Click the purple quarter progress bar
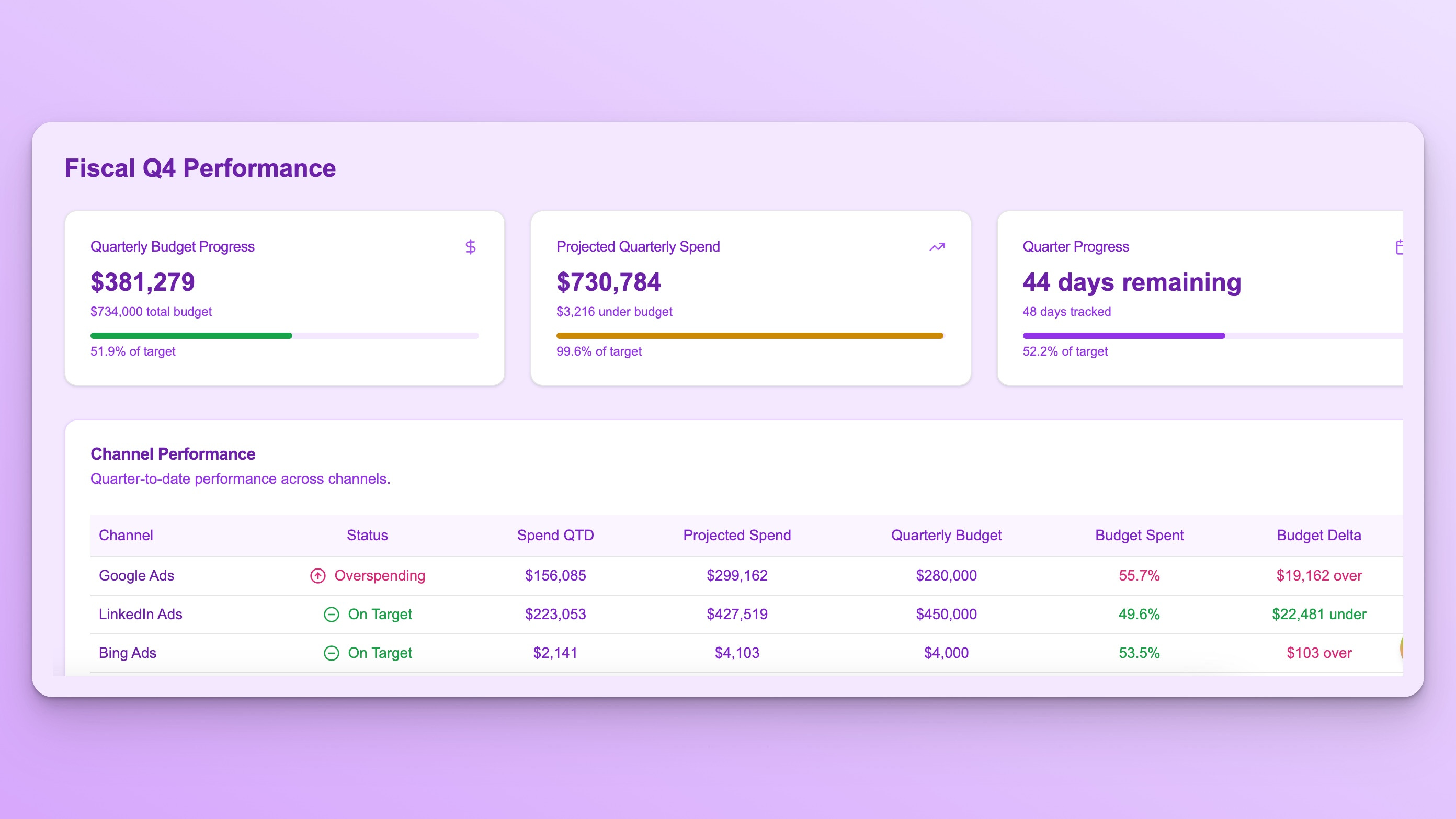 [1123, 336]
